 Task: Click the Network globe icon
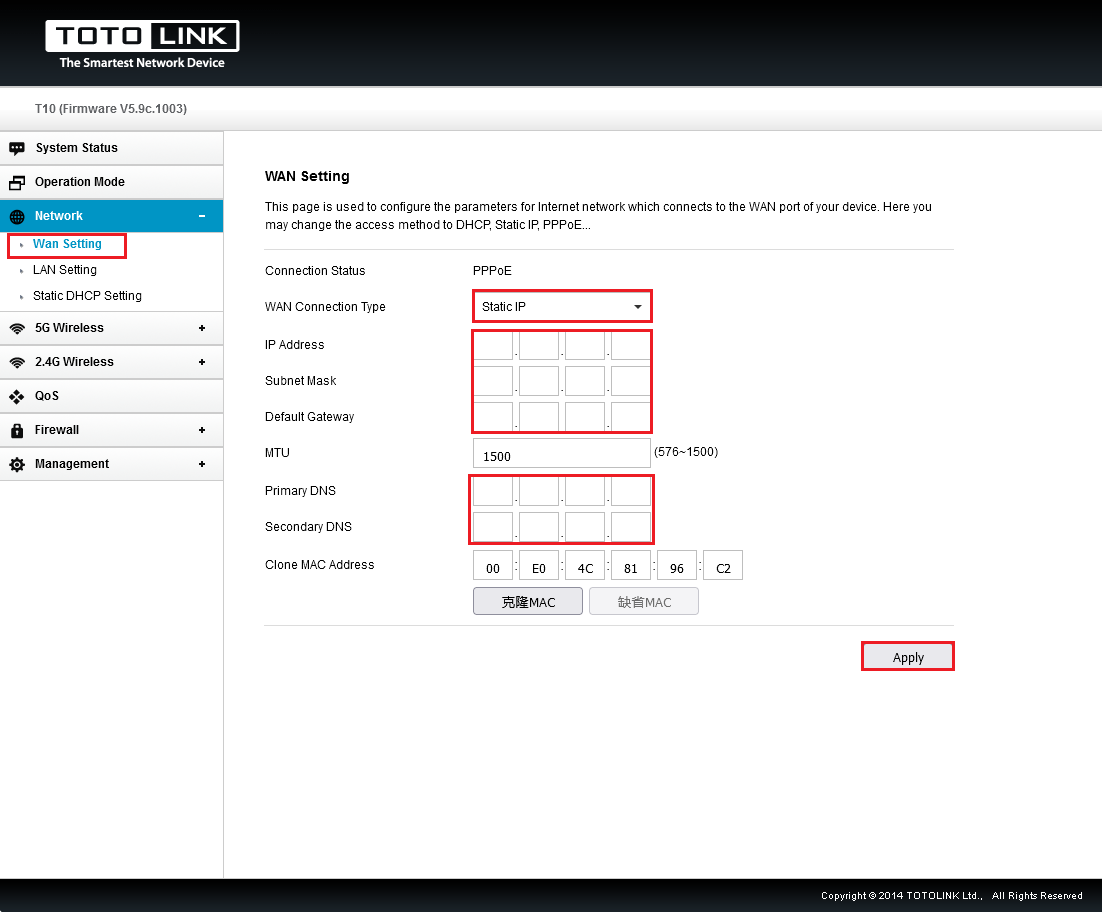click(17, 217)
